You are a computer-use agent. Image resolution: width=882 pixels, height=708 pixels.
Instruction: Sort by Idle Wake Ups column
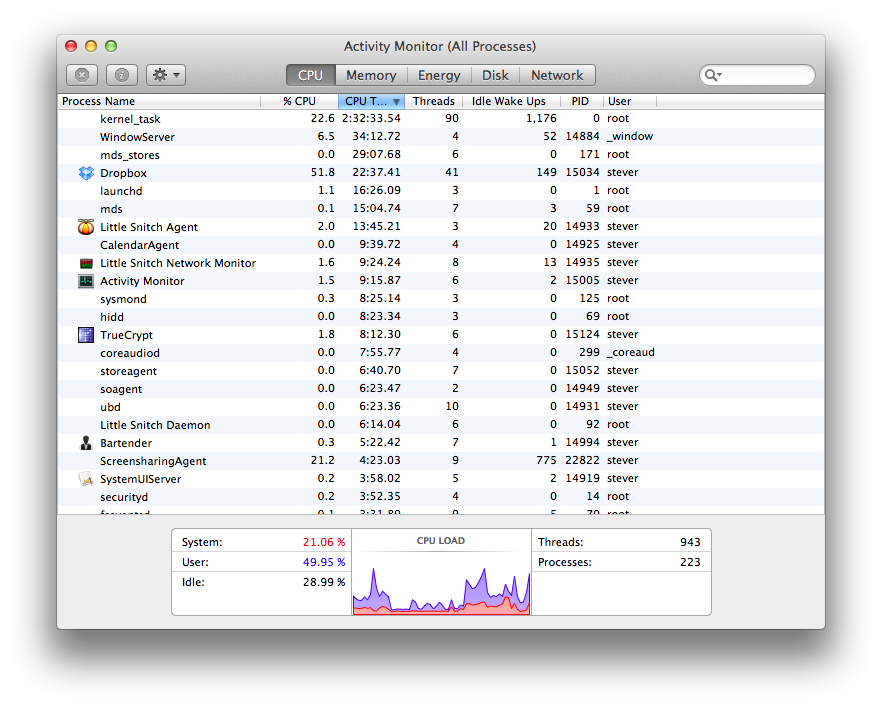[x=511, y=101]
